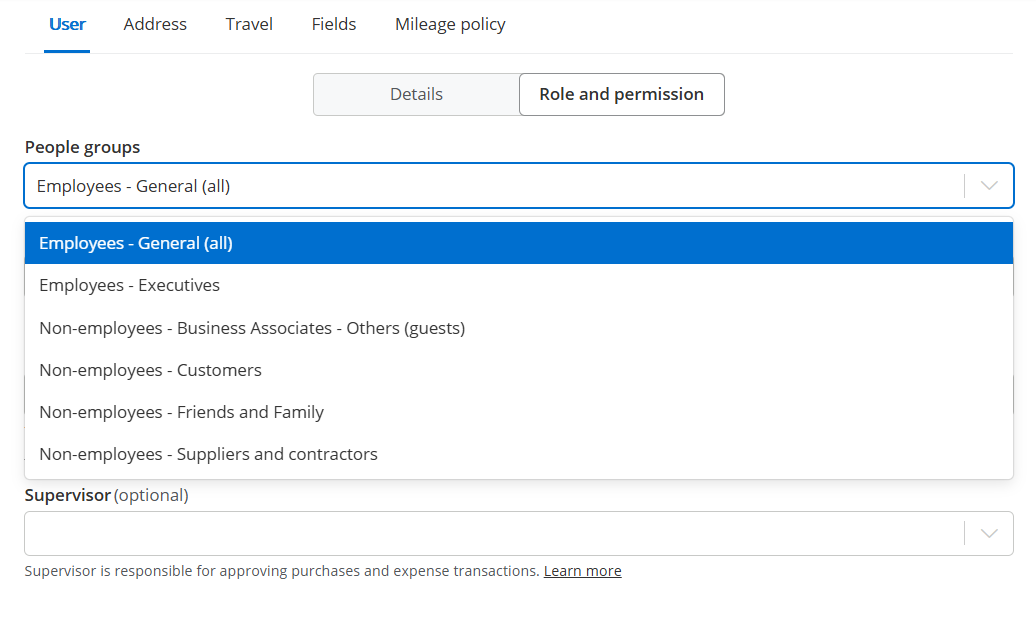1036x618 pixels.
Task: Collapse People groups dropdown via chevron
Action: [989, 186]
